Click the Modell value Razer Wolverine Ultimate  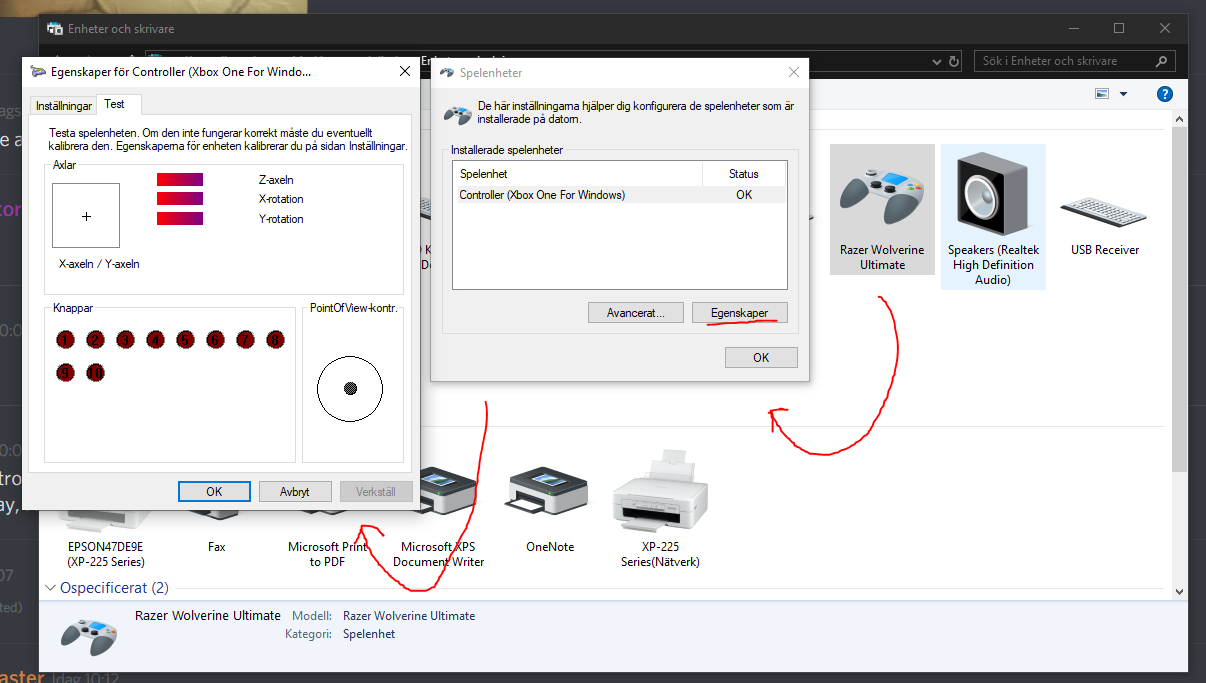pyautogui.click(x=409, y=616)
